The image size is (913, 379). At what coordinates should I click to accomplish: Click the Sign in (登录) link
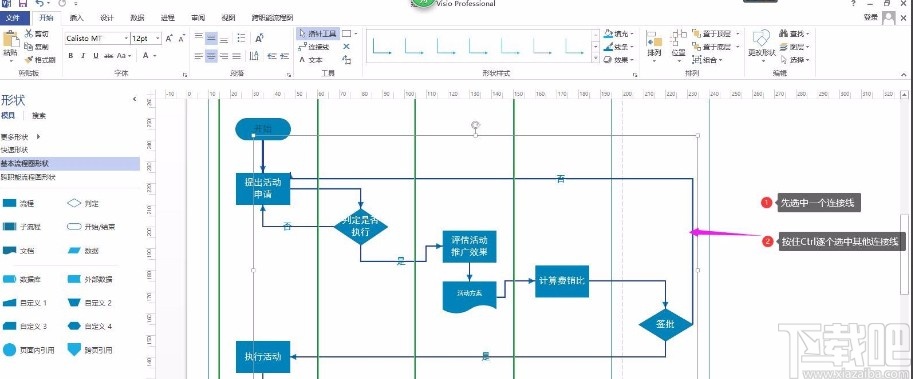pos(872,18)
